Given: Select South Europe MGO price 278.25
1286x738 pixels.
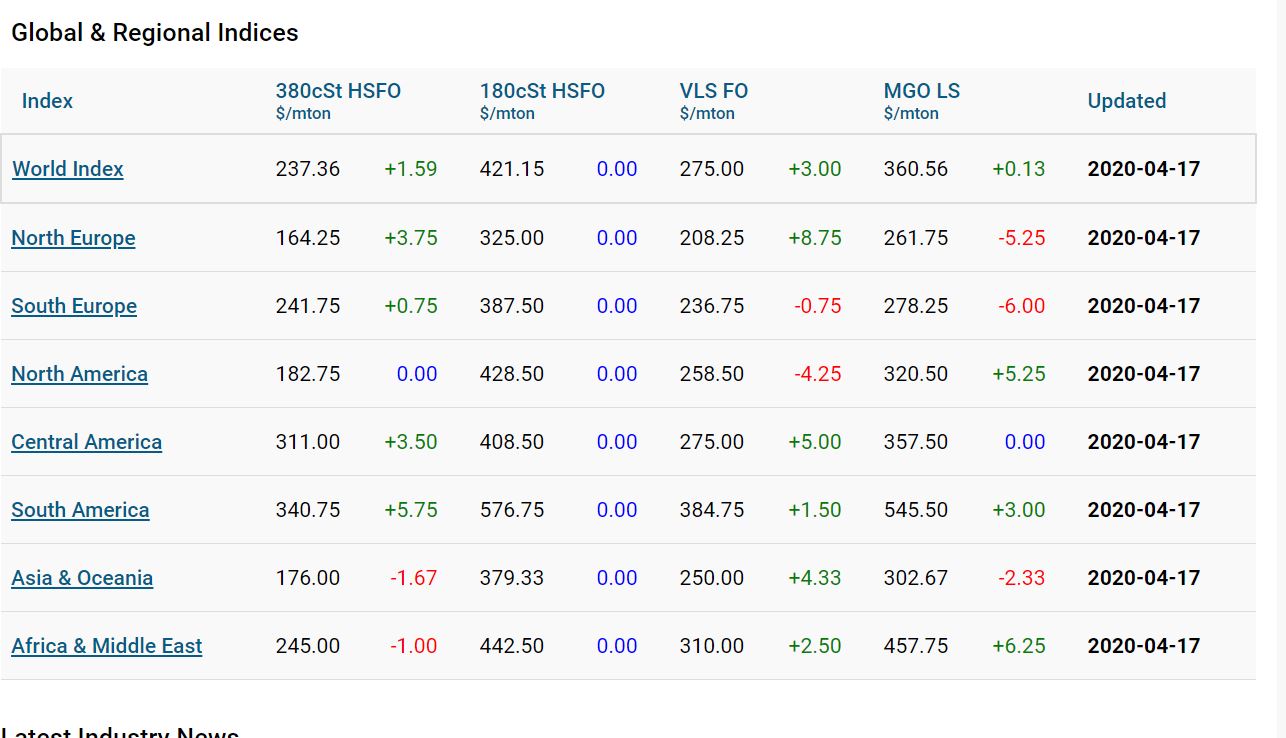Looking at the screenshot, I should point(916,306).
